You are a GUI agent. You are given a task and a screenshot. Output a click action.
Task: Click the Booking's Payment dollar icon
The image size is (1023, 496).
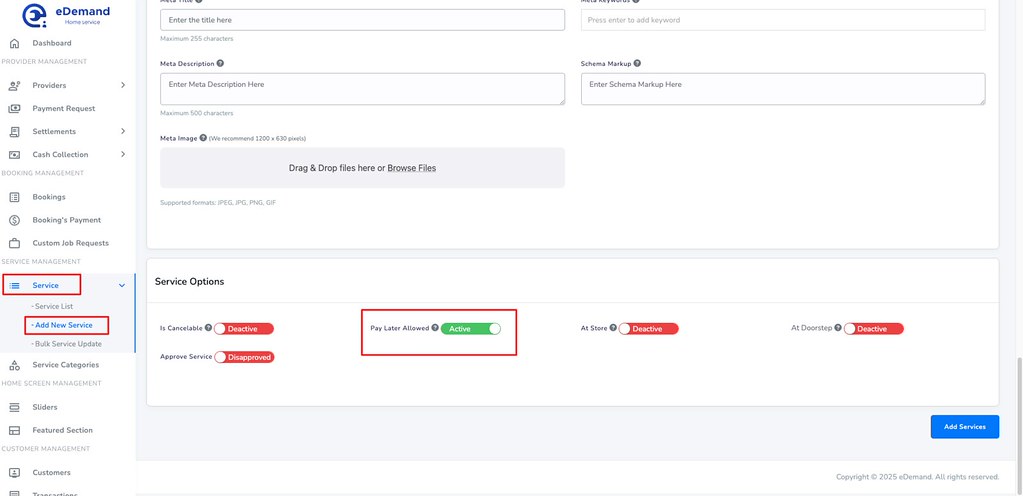14,220
